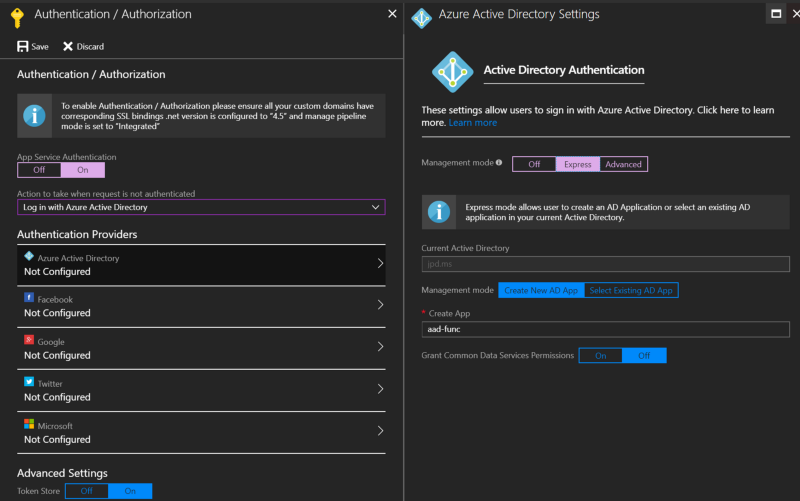Click the yellow key icon in header

pos(17,18)
